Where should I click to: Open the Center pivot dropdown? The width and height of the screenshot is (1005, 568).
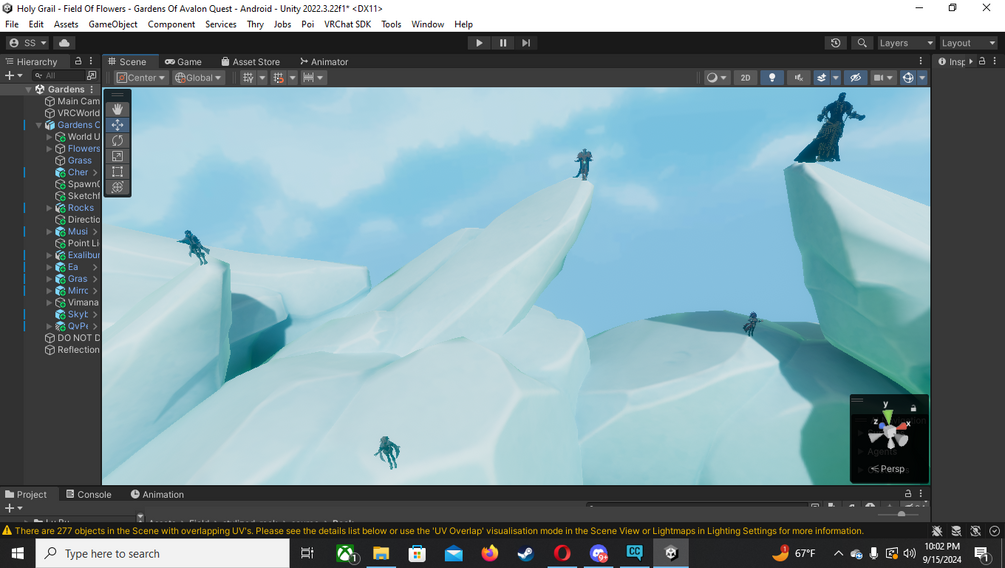tap(140, 78)
